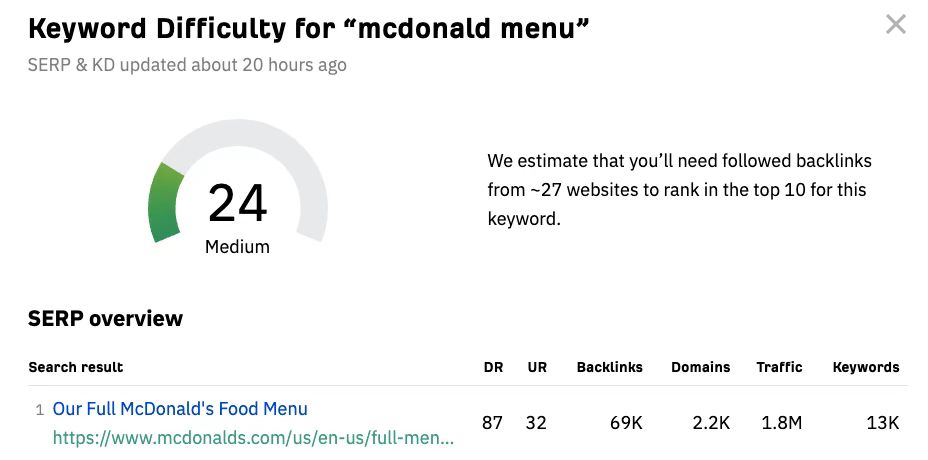Click the 87 domain rating value
The height and width of the screenshot is (460, 928).
pos(492,423)
